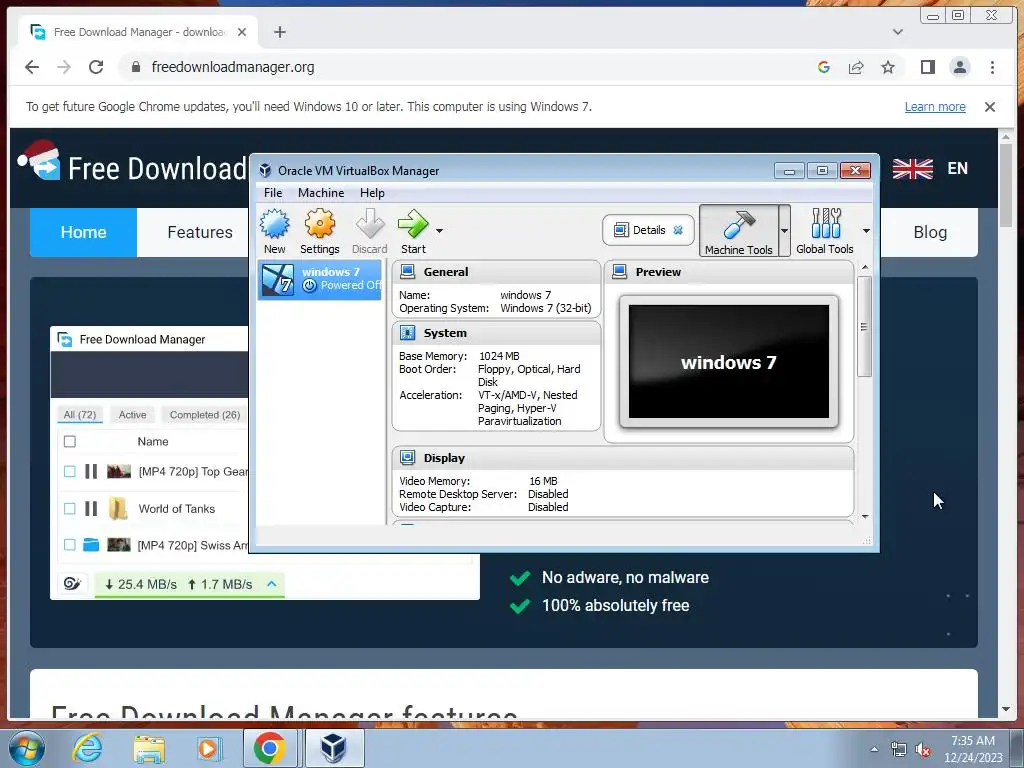
Task: Click the webpage vertical scrollbar
Action: tap(1006, 186)
